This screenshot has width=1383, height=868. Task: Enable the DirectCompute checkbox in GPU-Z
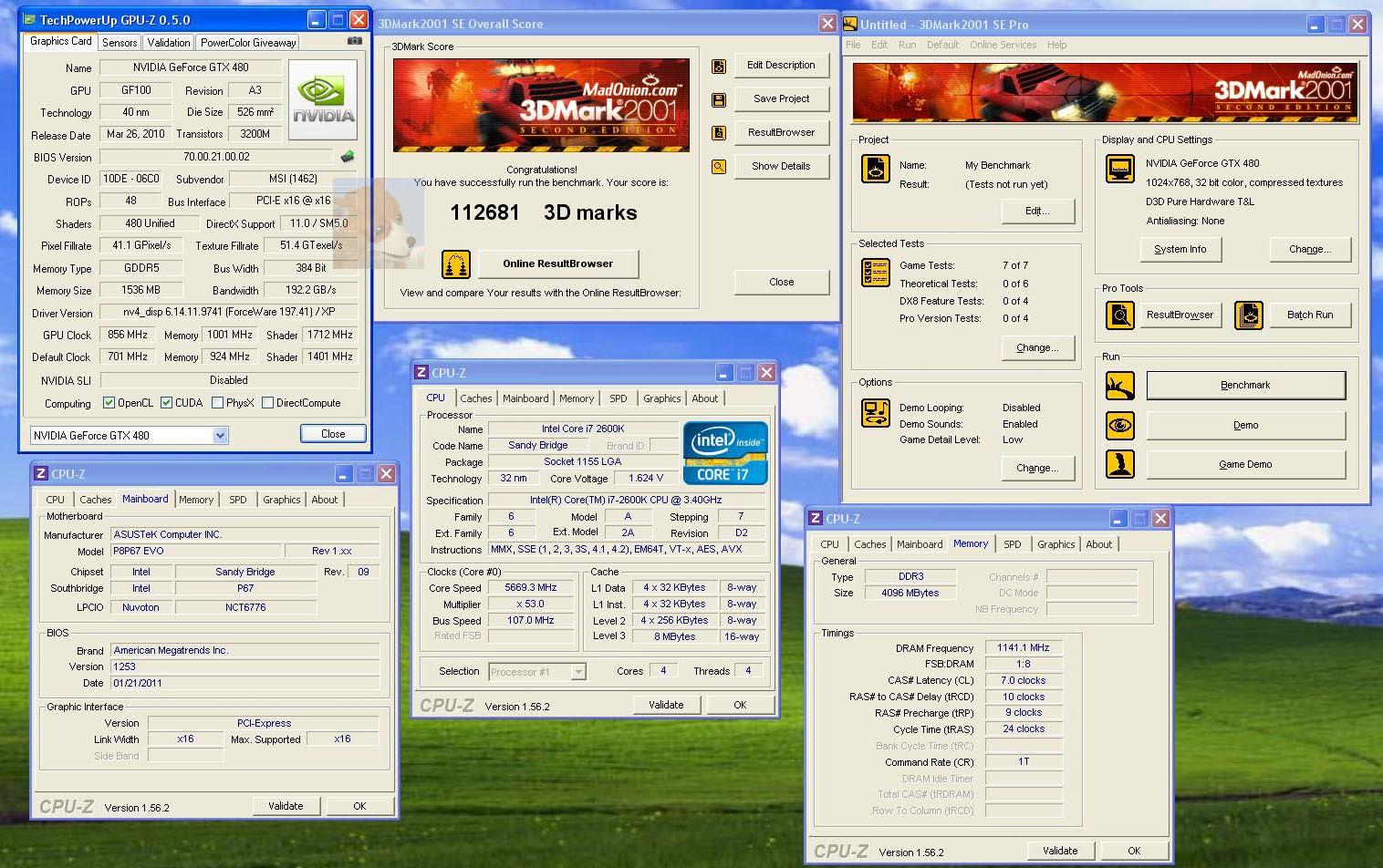(268, 403)
